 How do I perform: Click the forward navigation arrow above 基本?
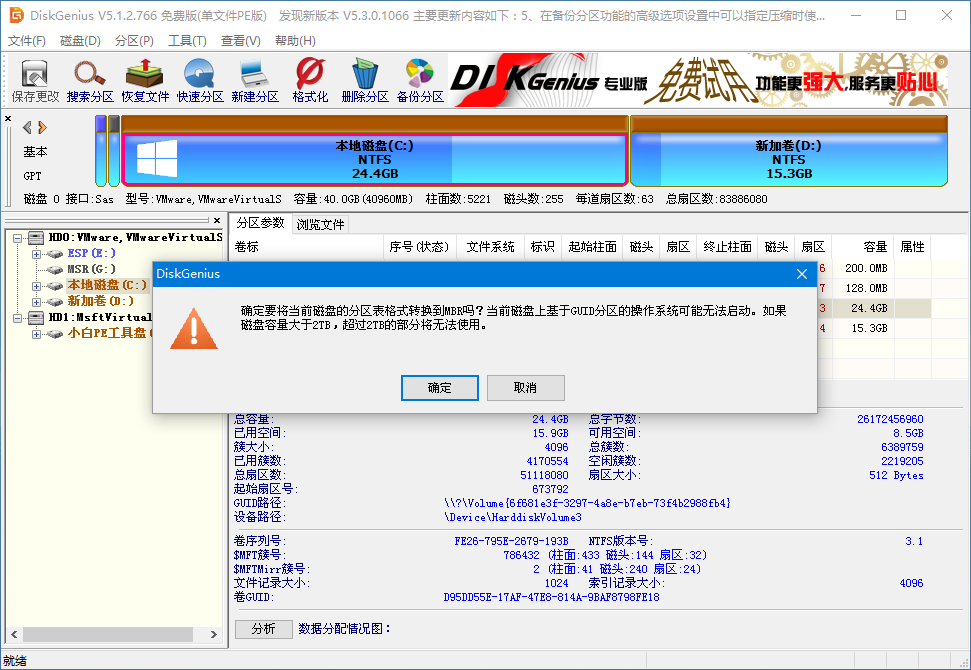(x=43, y=127)
